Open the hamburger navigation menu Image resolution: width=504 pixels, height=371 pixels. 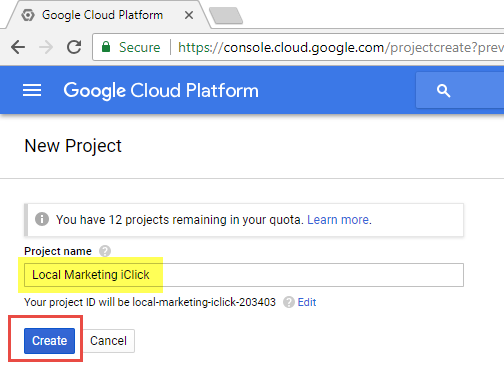tap(32, 90)
